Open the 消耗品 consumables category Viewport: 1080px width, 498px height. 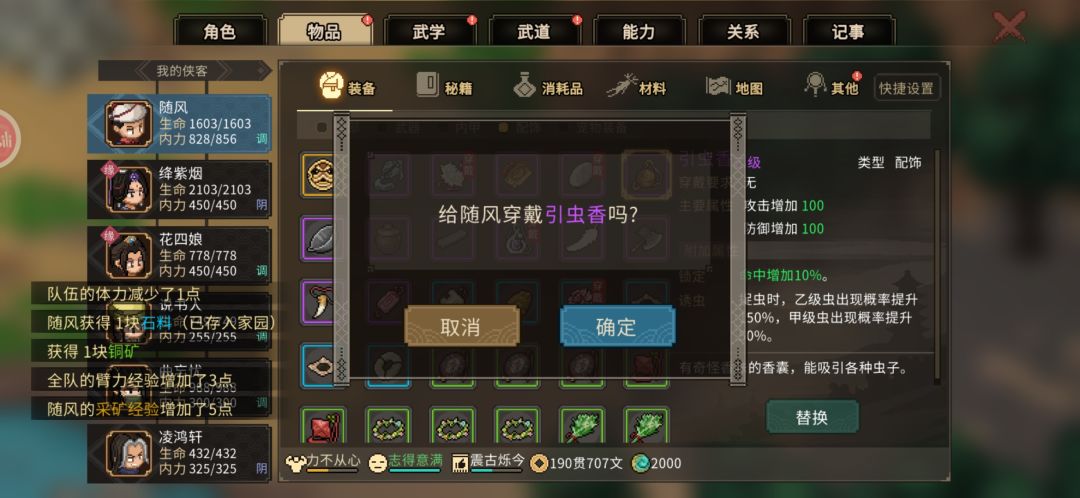click(548, 87)
